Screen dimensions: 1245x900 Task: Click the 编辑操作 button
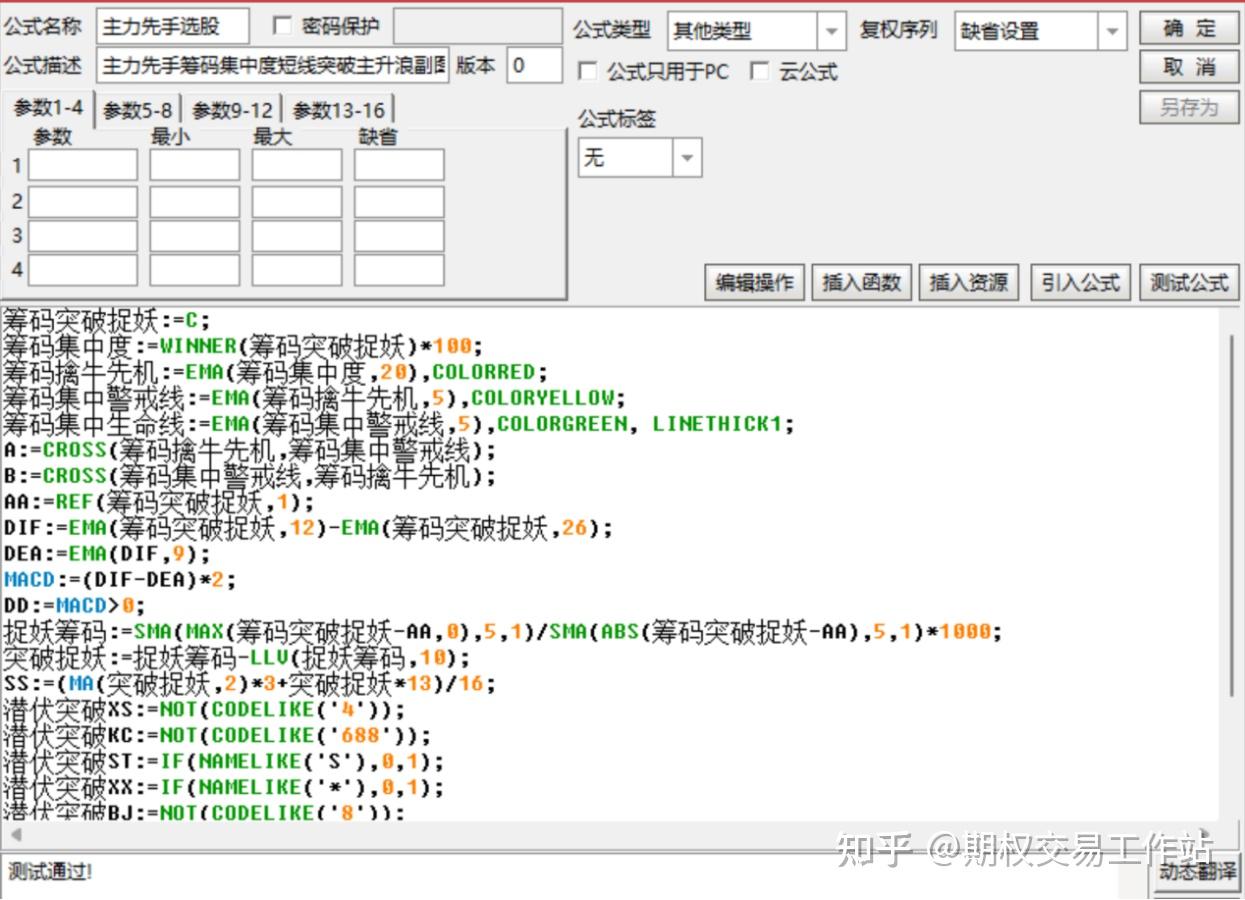coord(755,283)
